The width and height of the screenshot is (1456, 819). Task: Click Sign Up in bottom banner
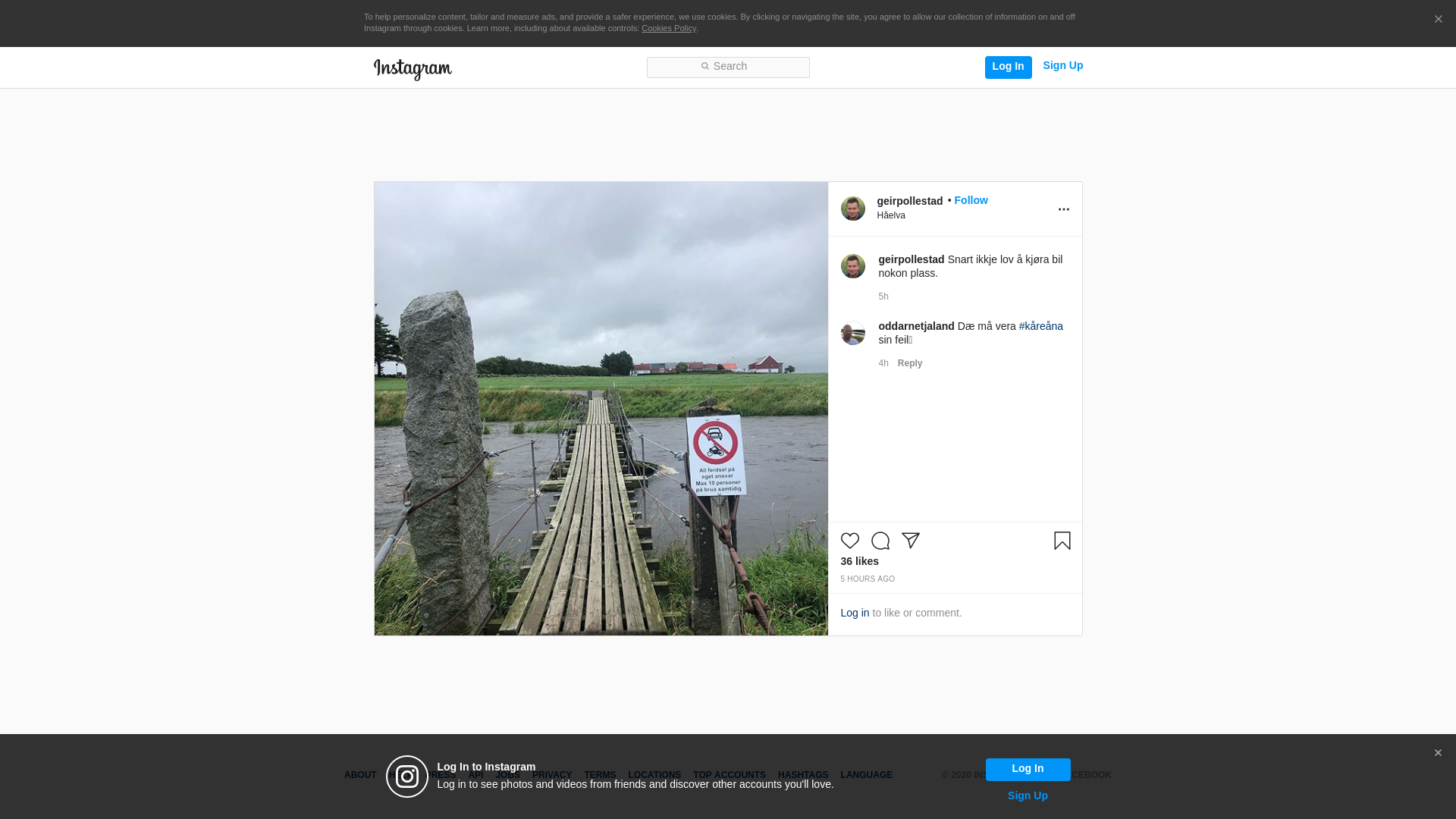[1028, 795]
